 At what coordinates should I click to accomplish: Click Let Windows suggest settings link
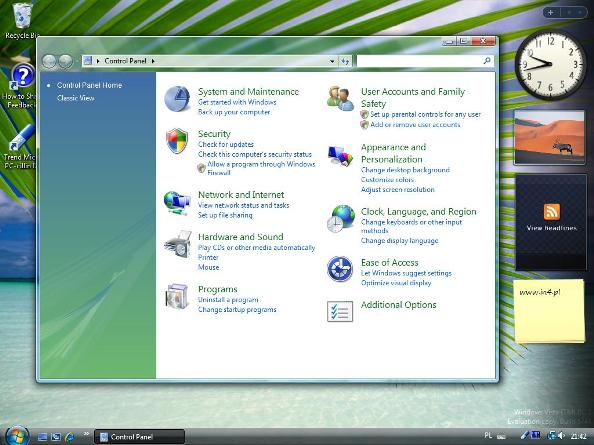(406, 273)
